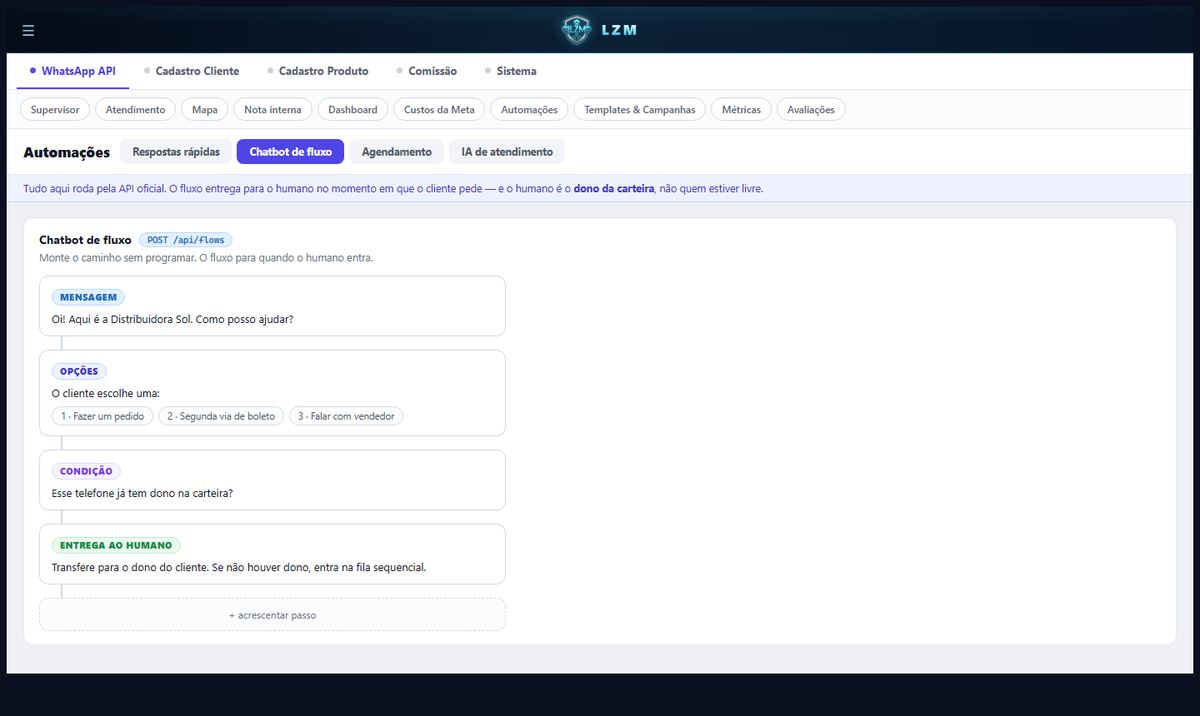
Task: Switch to Respostas rápidas sub-tab
Action: pyautogui.click(x=176, y=151)
